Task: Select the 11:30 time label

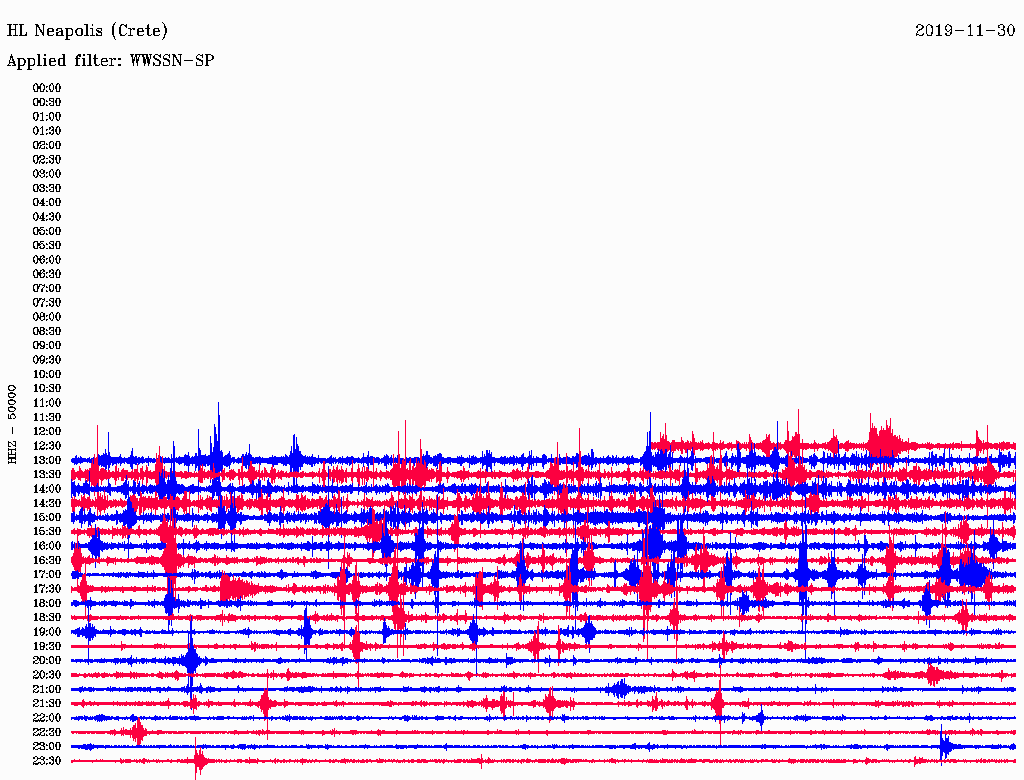Action: (47, 417)
